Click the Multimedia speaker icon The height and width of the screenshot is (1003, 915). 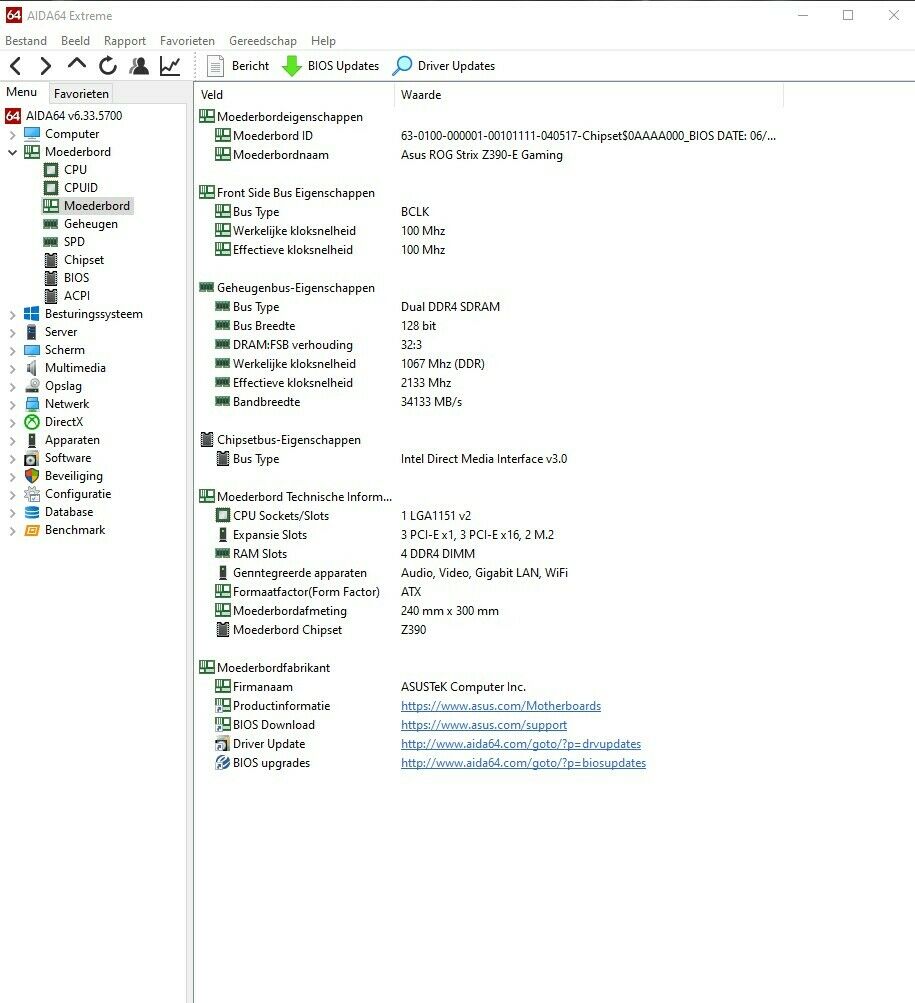click(x=31, y=368)
